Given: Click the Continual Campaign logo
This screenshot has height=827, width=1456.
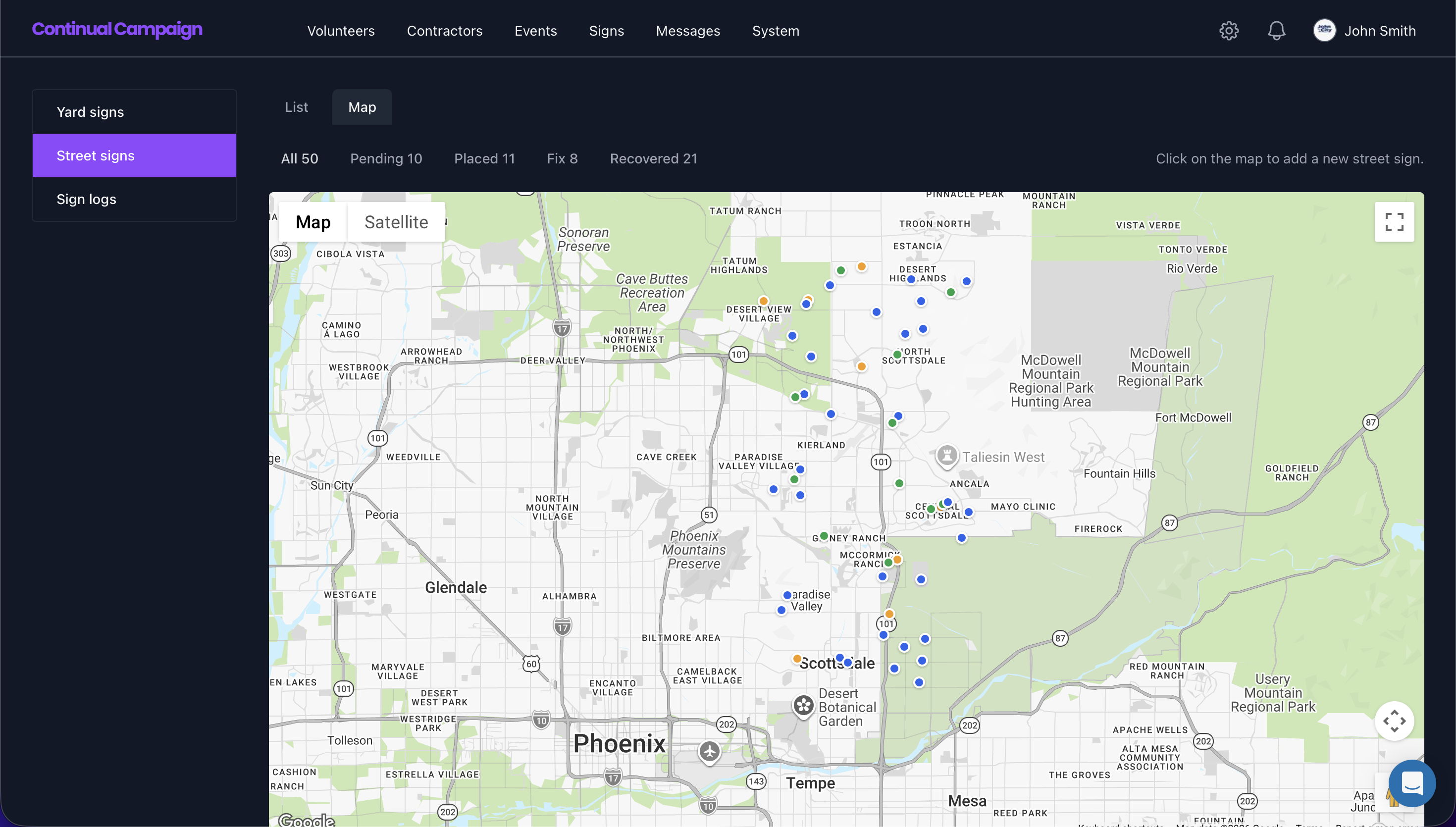Looking at the screenshot, I should 117,29.
